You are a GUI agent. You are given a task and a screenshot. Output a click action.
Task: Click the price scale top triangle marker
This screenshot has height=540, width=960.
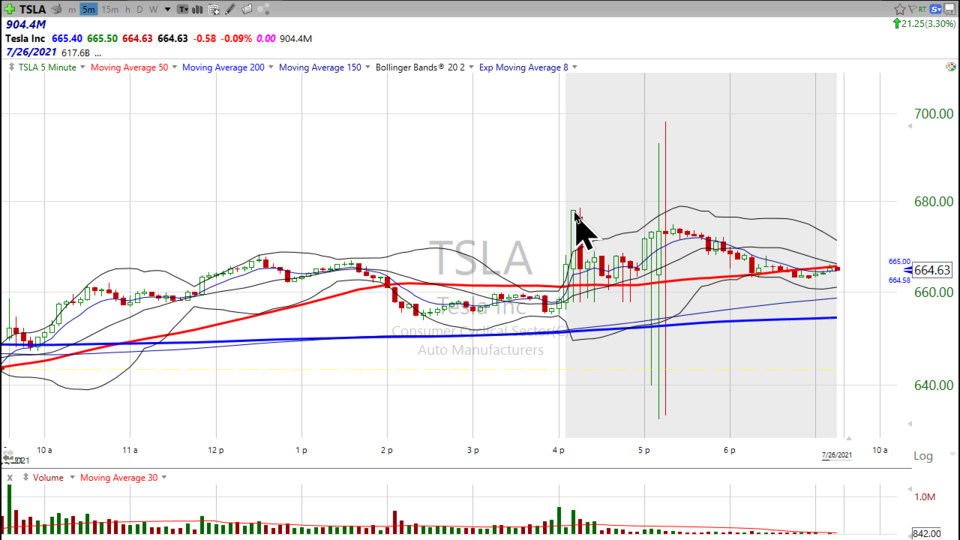click(910, 126)
